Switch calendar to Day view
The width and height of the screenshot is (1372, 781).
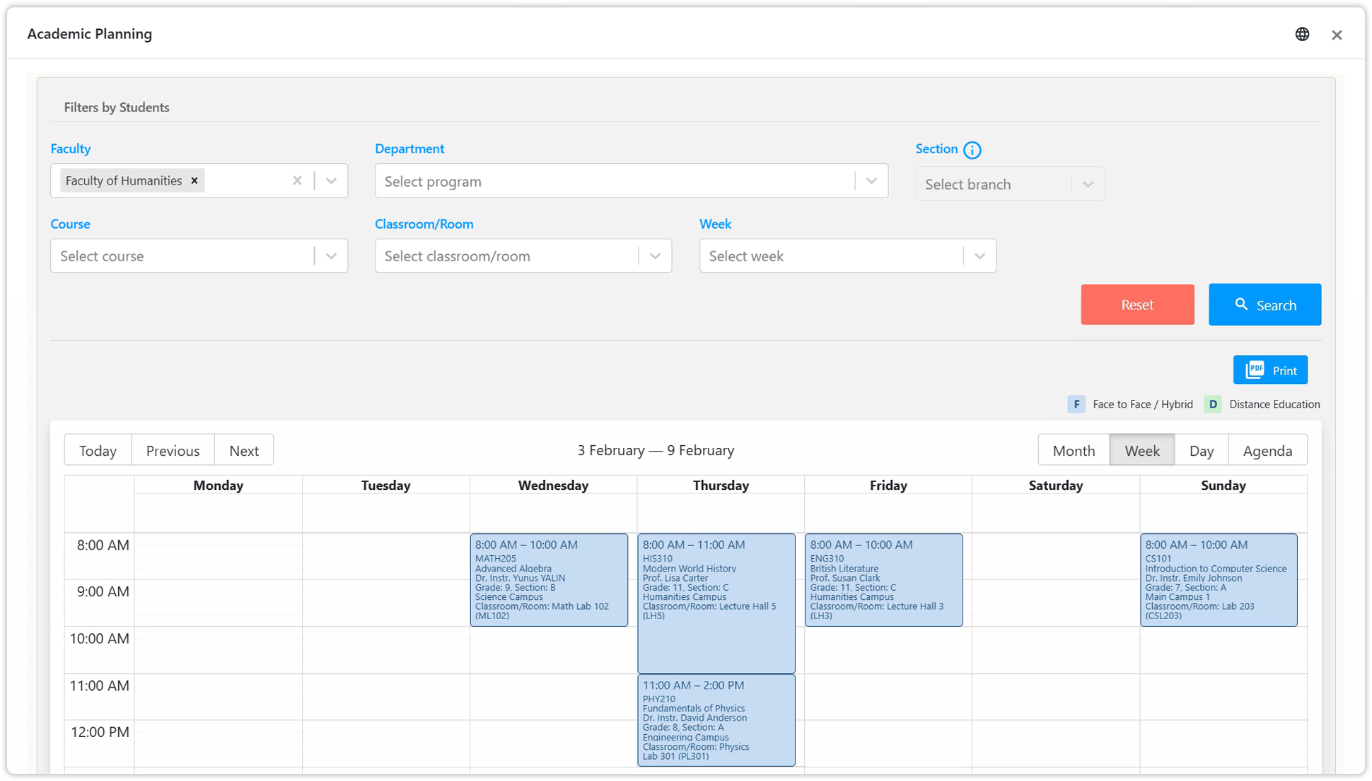point(1201,450)
